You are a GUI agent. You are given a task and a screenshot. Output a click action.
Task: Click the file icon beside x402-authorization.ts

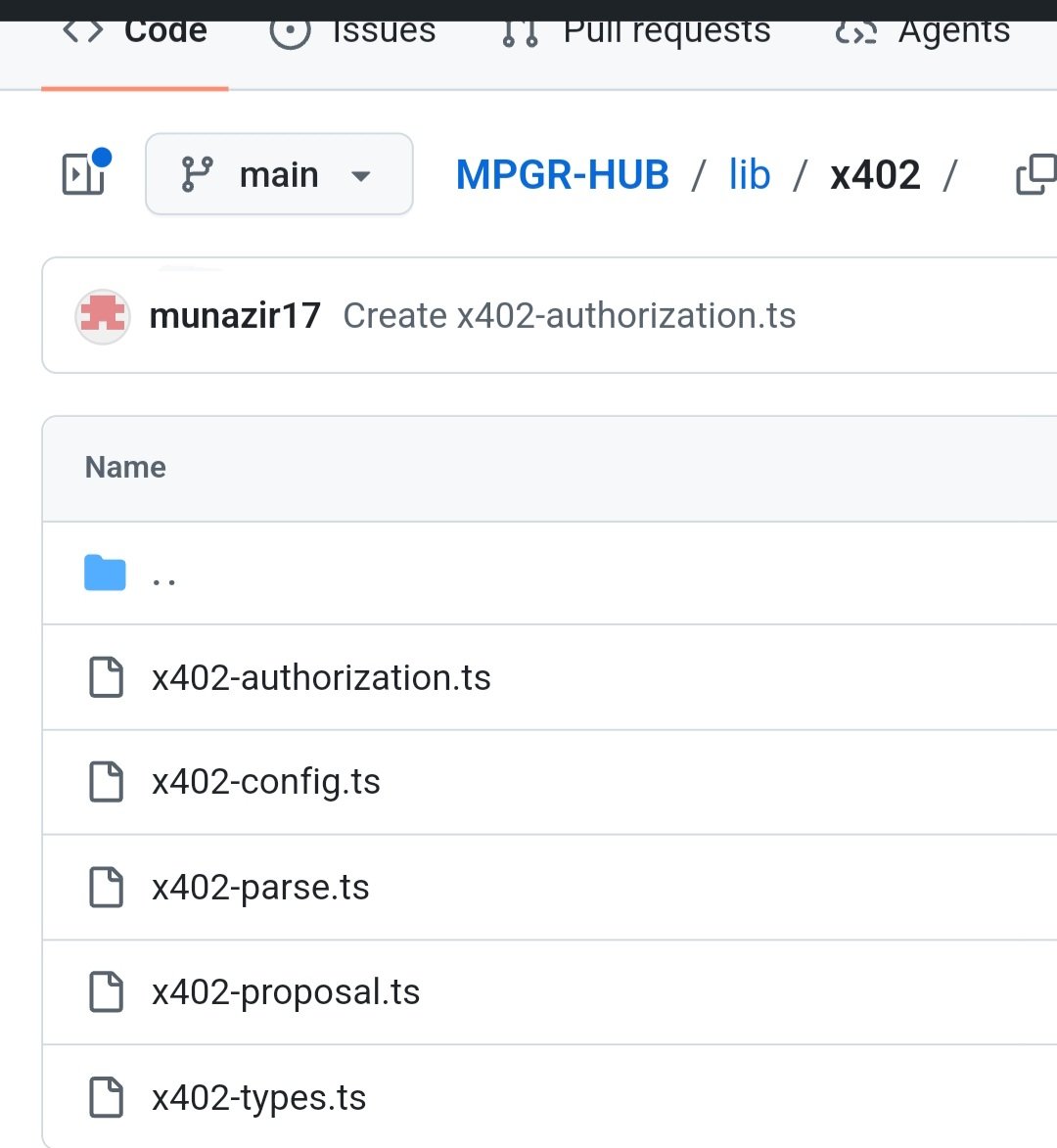click(106, 676)
